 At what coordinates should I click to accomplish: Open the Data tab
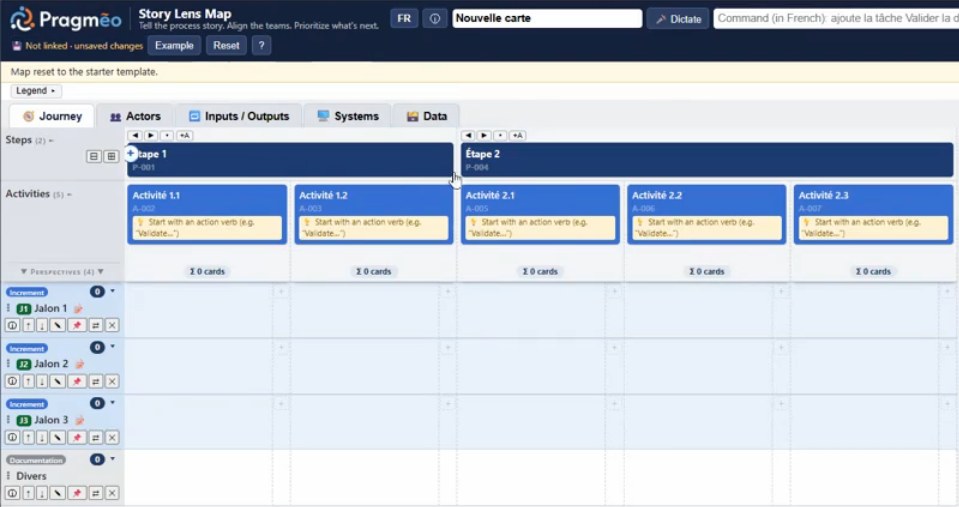pyautogui.click(x=426, y=116)
